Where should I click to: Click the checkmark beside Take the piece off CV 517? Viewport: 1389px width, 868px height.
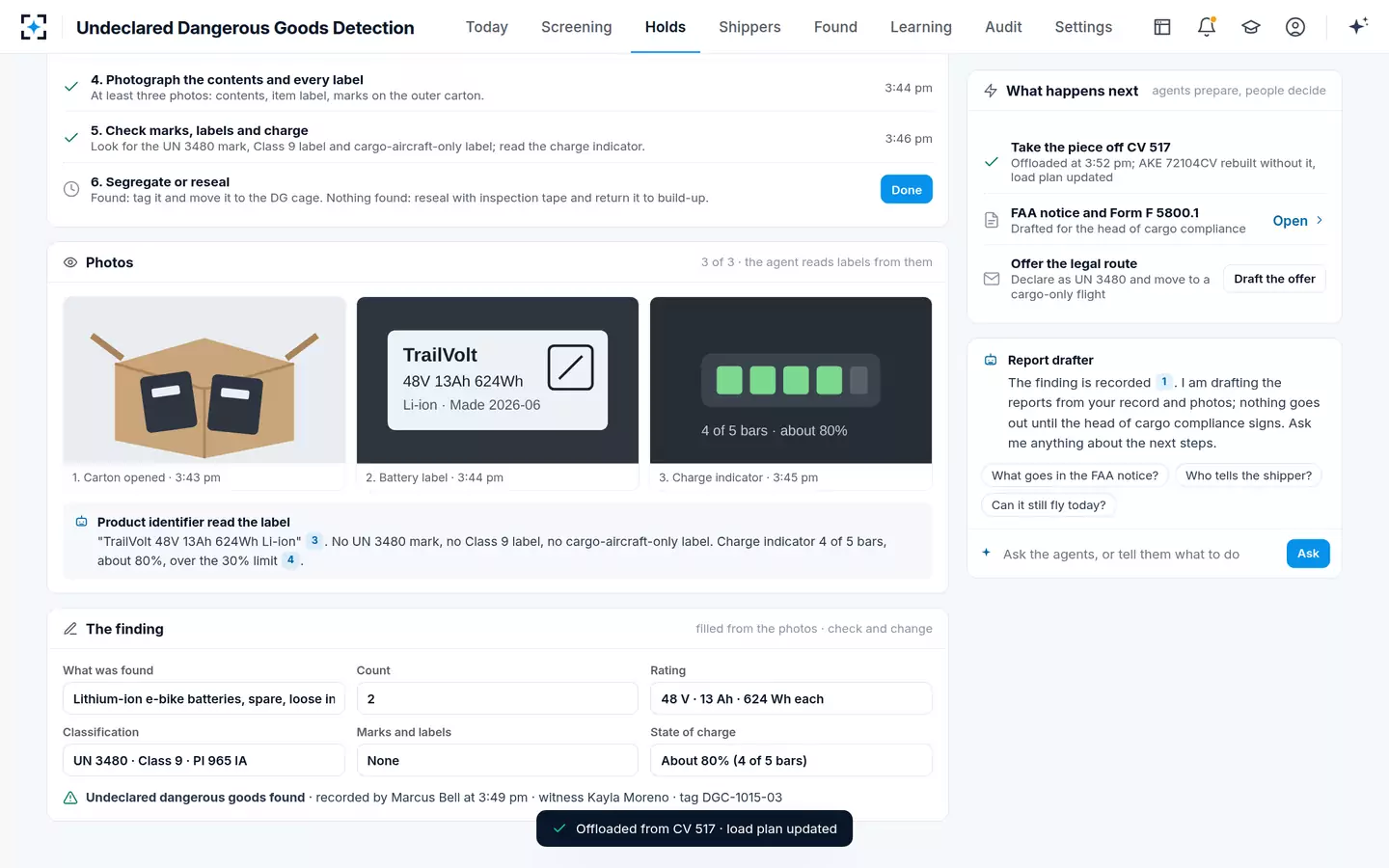[x=992, y=162]
